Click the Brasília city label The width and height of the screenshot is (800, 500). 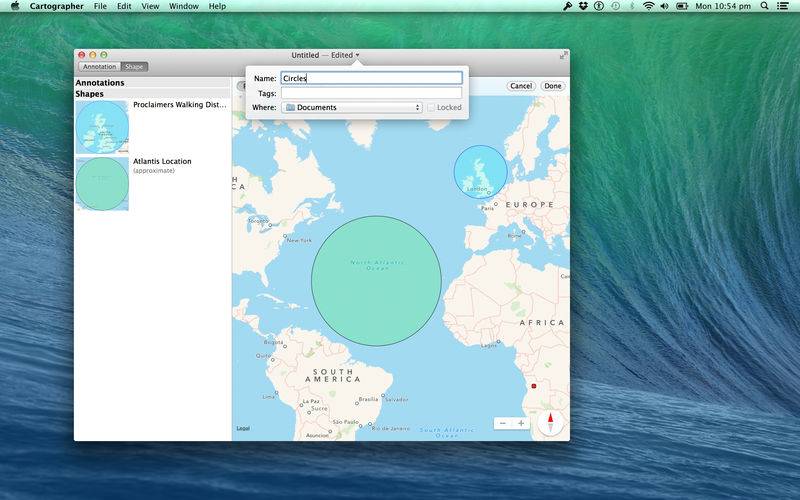368,399
